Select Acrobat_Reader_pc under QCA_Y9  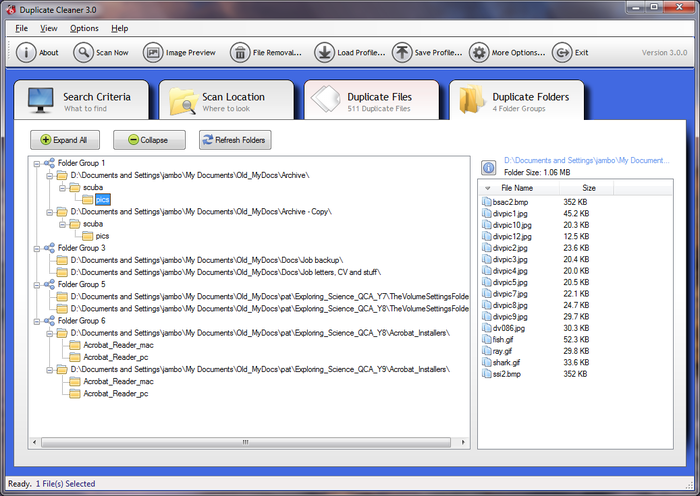point(116,394)
